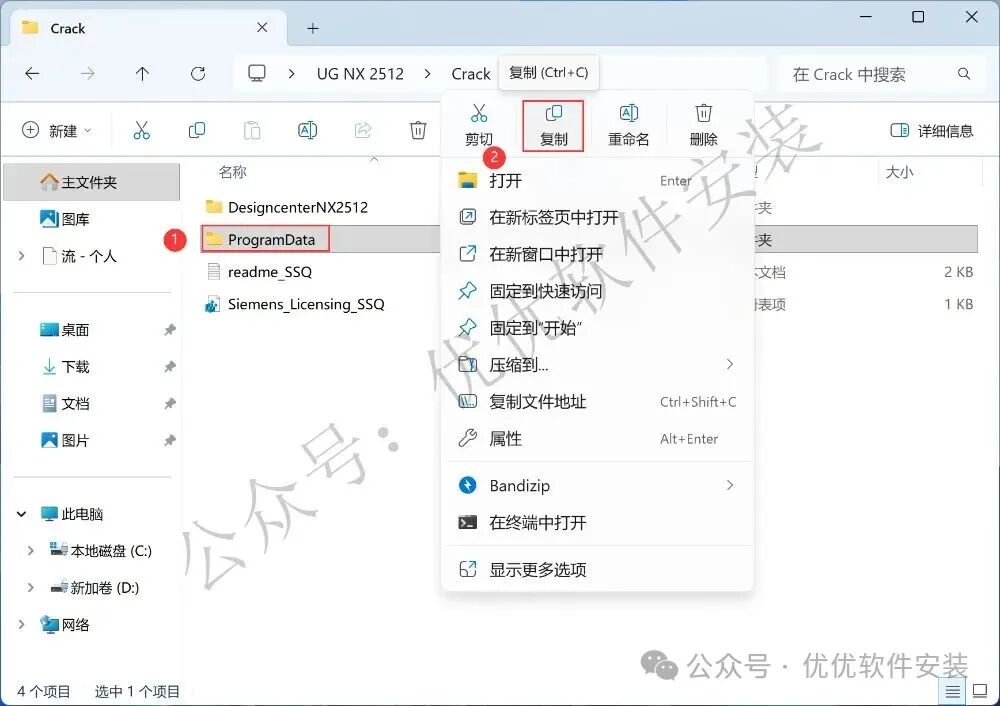Sort by 名称 column header
This screenshot has height=706, width=1000.
(x=233, y=172)
